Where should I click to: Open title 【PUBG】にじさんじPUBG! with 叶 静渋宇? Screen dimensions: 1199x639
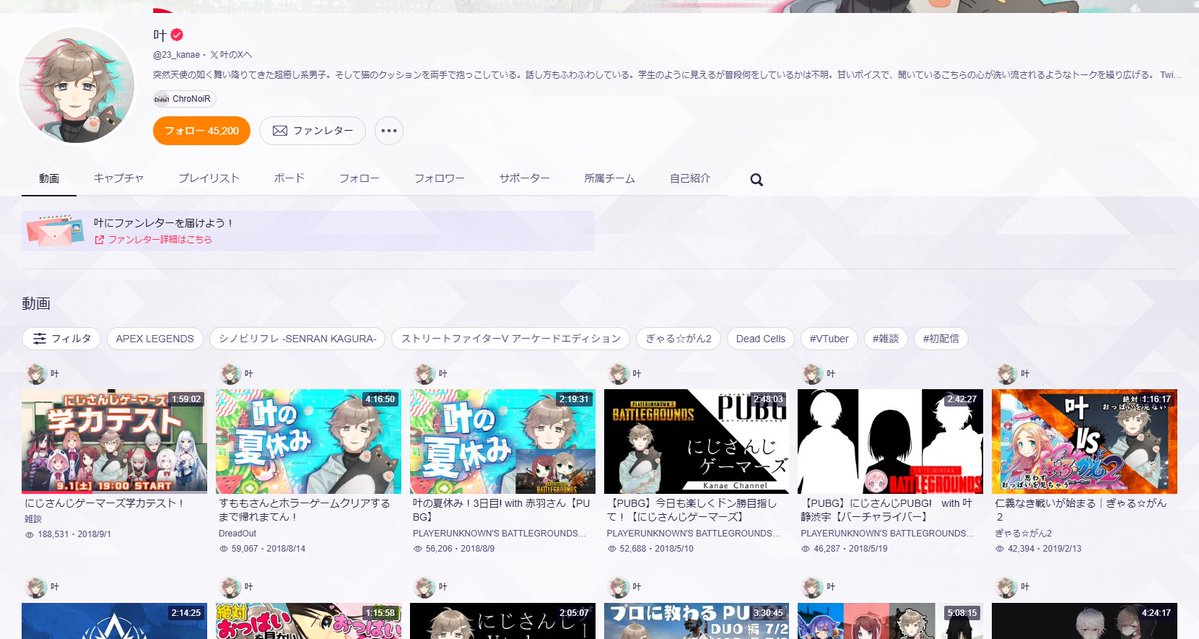point(886,510)
